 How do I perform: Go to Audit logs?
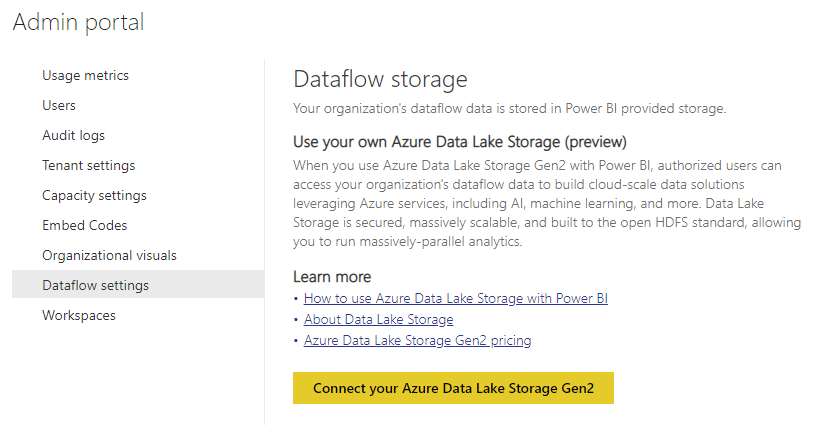(73, 136)
